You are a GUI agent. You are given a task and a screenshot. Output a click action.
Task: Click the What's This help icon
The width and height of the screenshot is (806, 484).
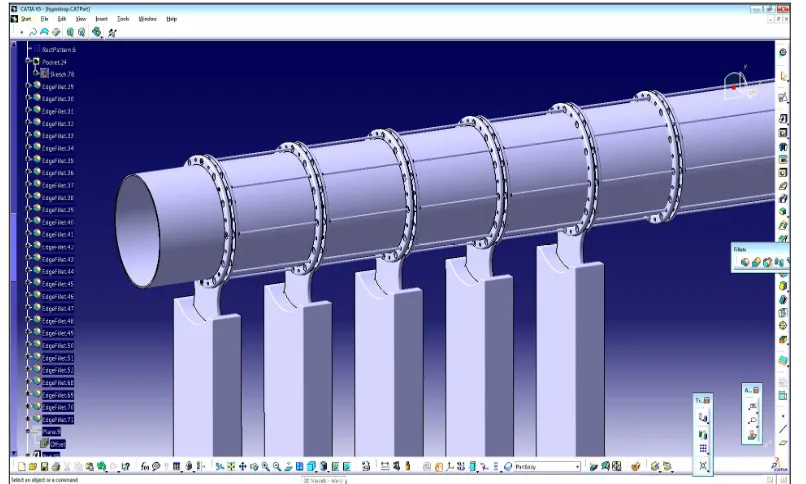point(126,467)
